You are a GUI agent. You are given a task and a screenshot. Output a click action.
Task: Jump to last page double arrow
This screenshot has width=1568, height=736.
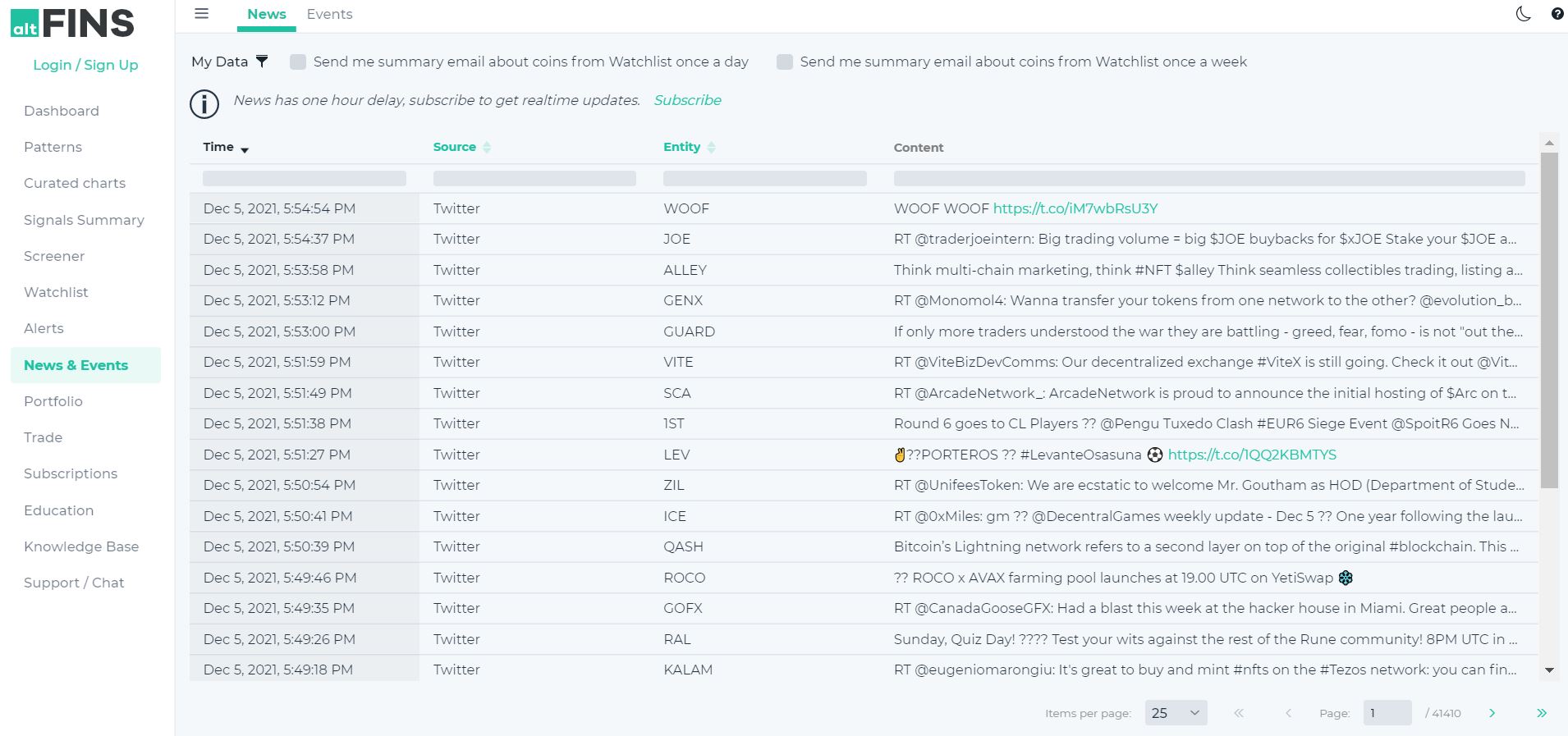1542,713
